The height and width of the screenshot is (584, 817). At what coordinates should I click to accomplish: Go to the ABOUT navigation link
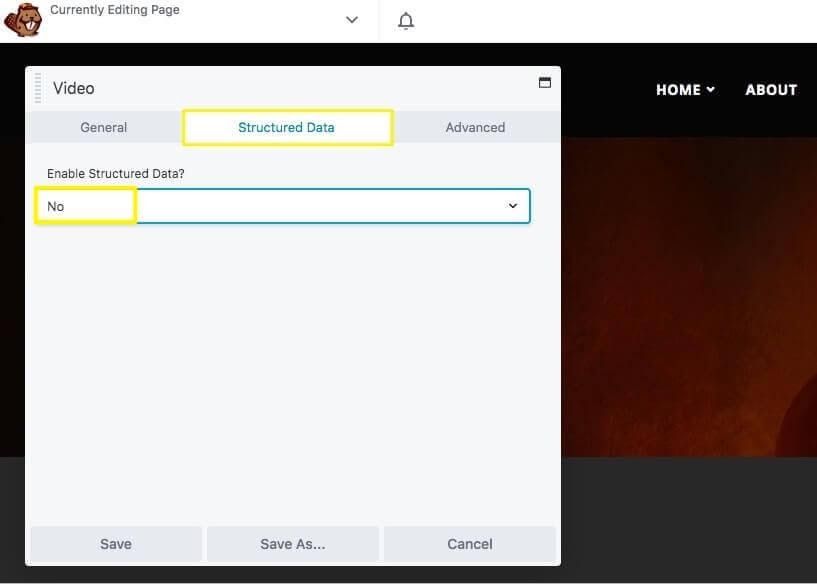coord(771,90)
